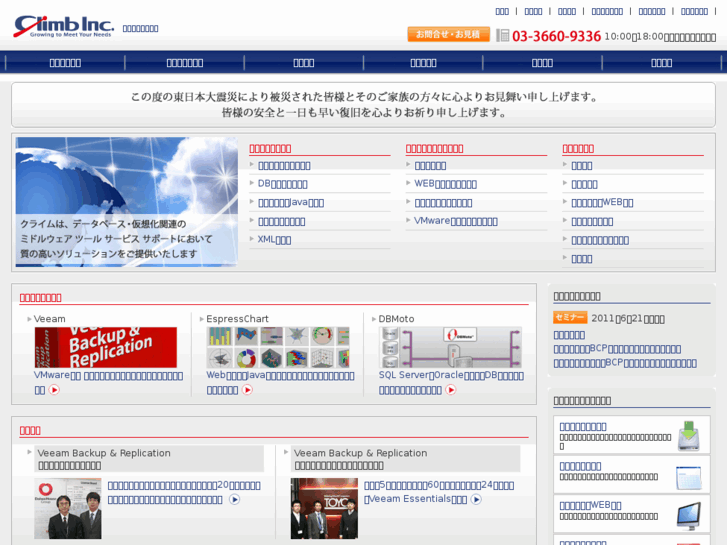727x545 pixels.
Task: Click the phone number 03-3660-9336
Action: pos(556,36)
